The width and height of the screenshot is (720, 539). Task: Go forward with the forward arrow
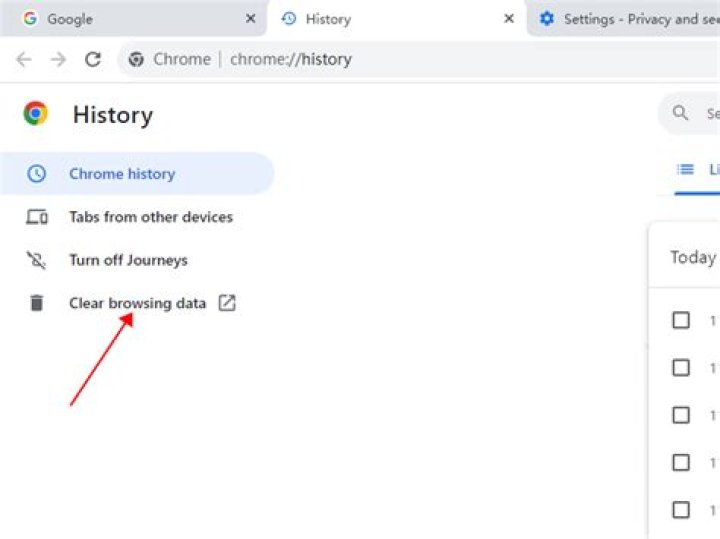coord(58,59)
